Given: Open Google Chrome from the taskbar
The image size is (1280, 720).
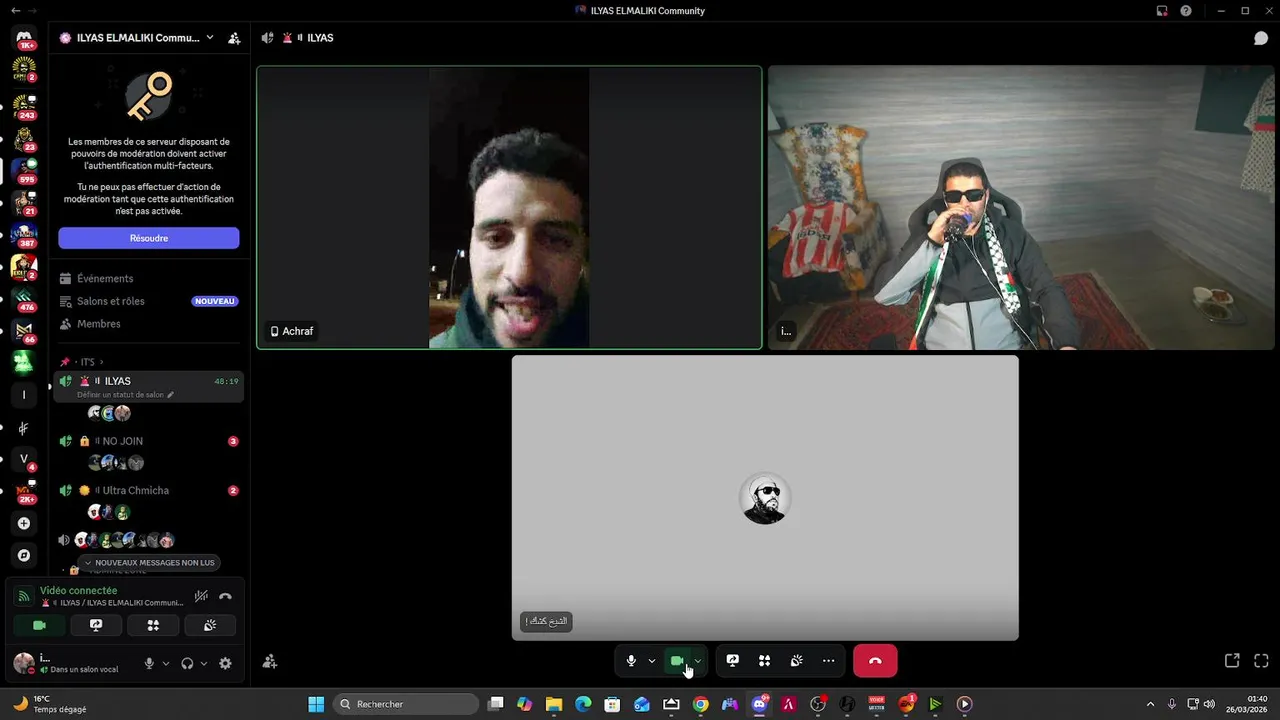Looking at the screenshot, I should click(x=701, y=704).
